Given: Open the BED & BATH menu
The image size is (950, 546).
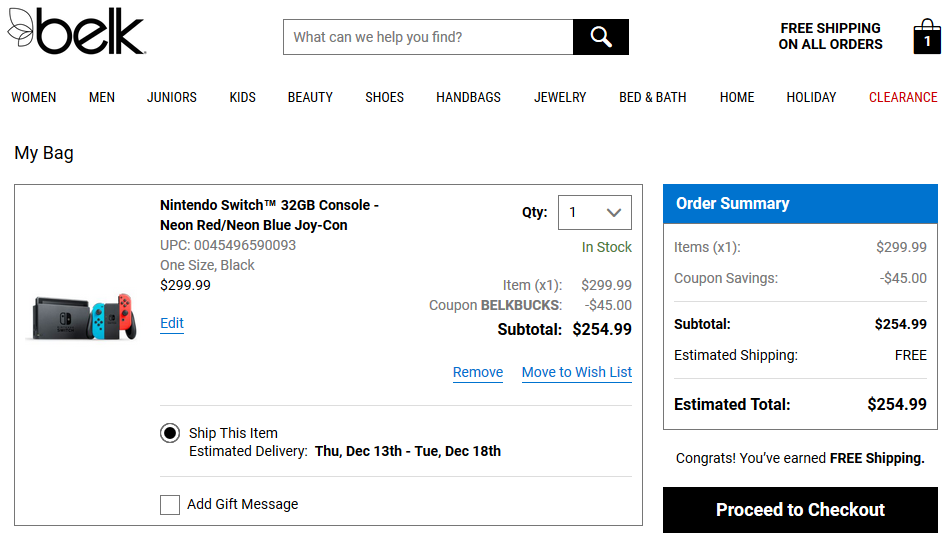Looking at the screenshot, I should point(653,98).
